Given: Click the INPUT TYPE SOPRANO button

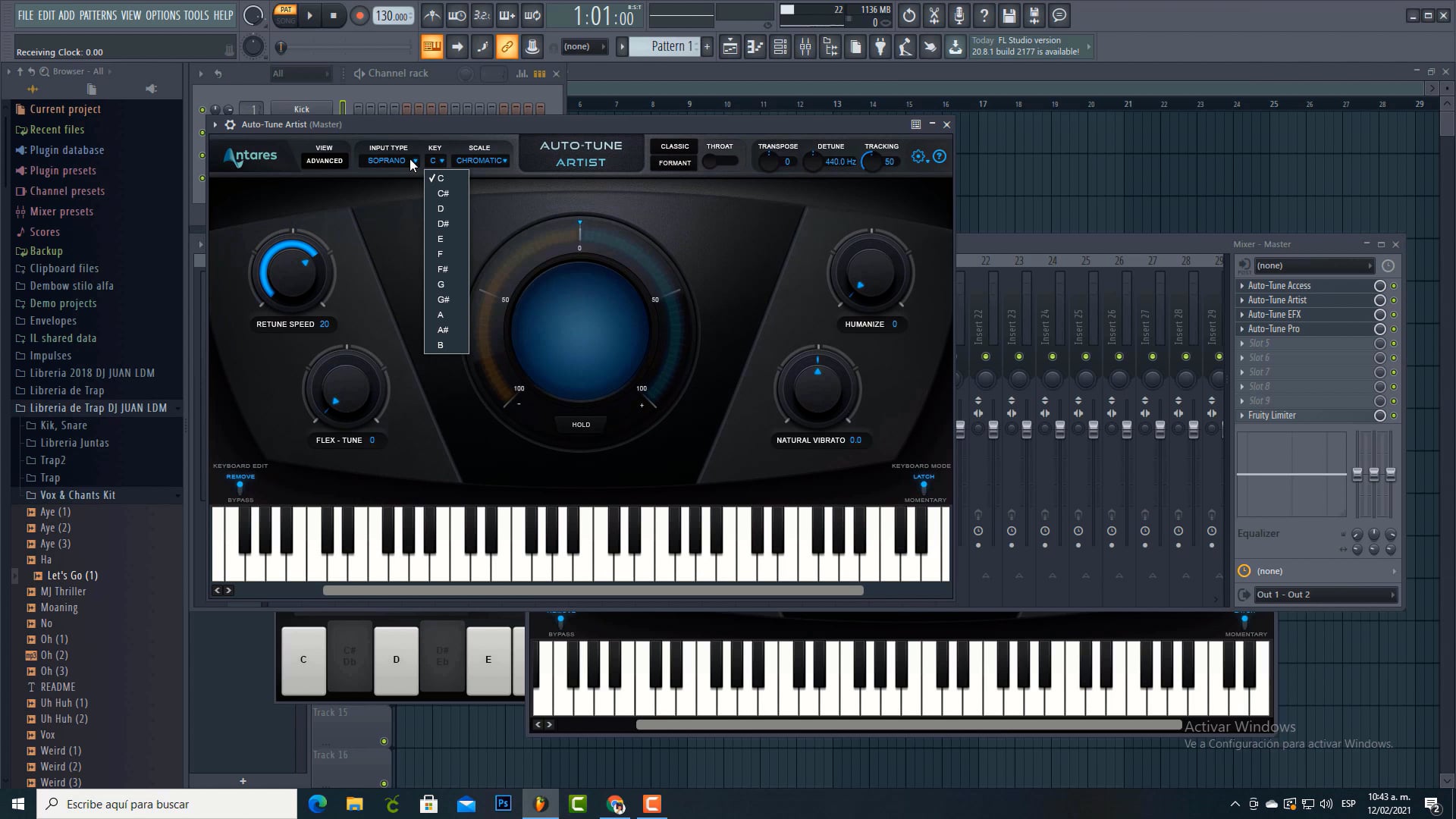Looking at the screenshot, I should click(x=390, y=161).
